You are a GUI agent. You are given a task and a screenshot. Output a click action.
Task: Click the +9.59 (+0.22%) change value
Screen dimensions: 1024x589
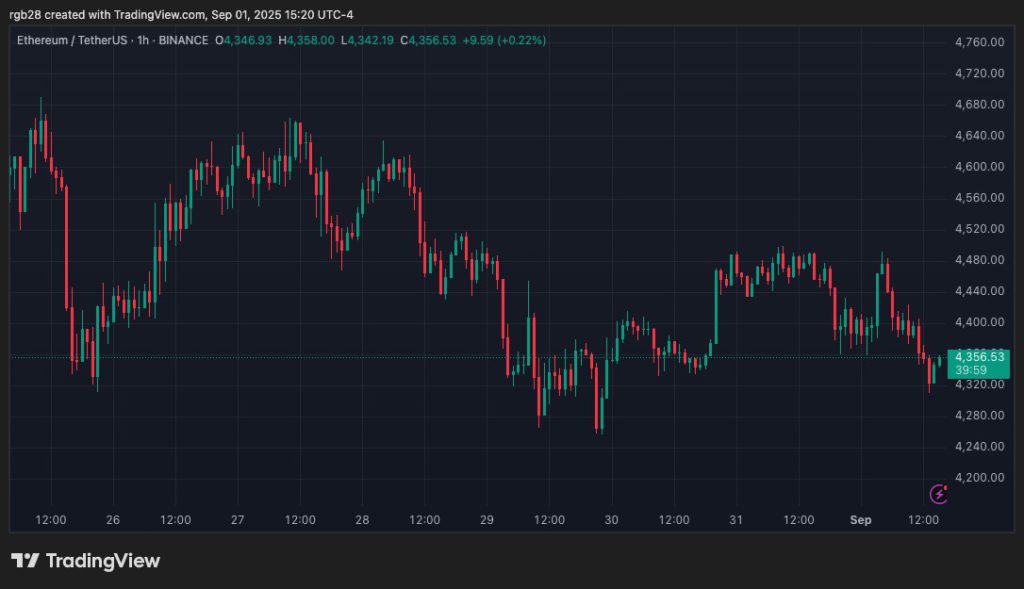pos(504,41)
